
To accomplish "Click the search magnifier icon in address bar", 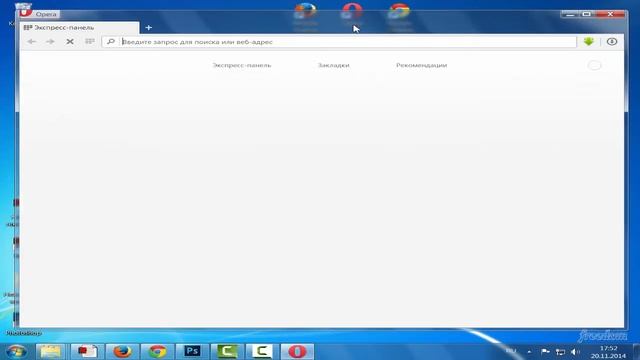I will [111, 42].
